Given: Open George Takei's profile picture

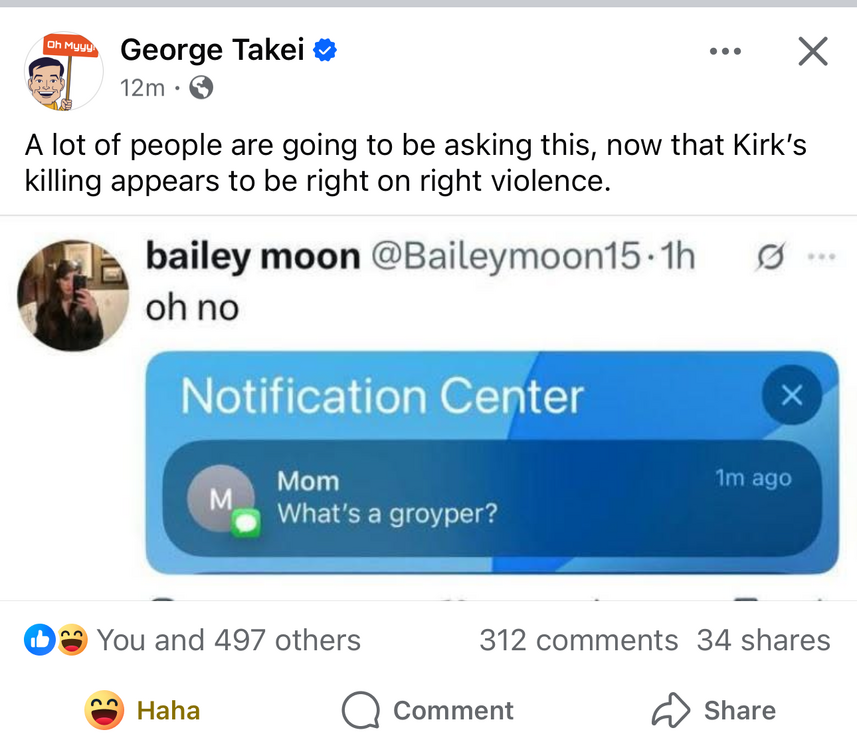Looking at the screenshot, I should pos(64,70).
